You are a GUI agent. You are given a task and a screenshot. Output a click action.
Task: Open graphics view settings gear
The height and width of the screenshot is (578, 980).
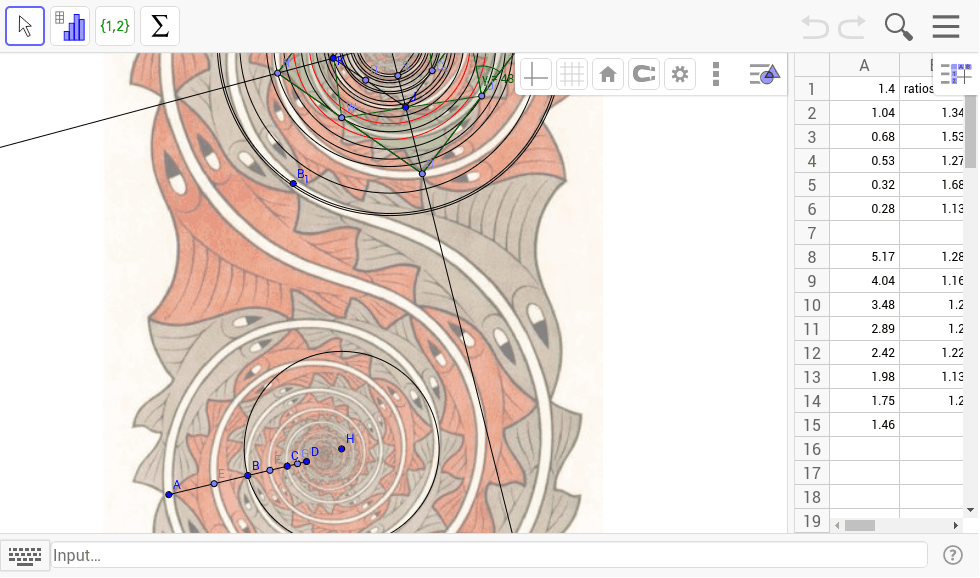click(680, 74)
